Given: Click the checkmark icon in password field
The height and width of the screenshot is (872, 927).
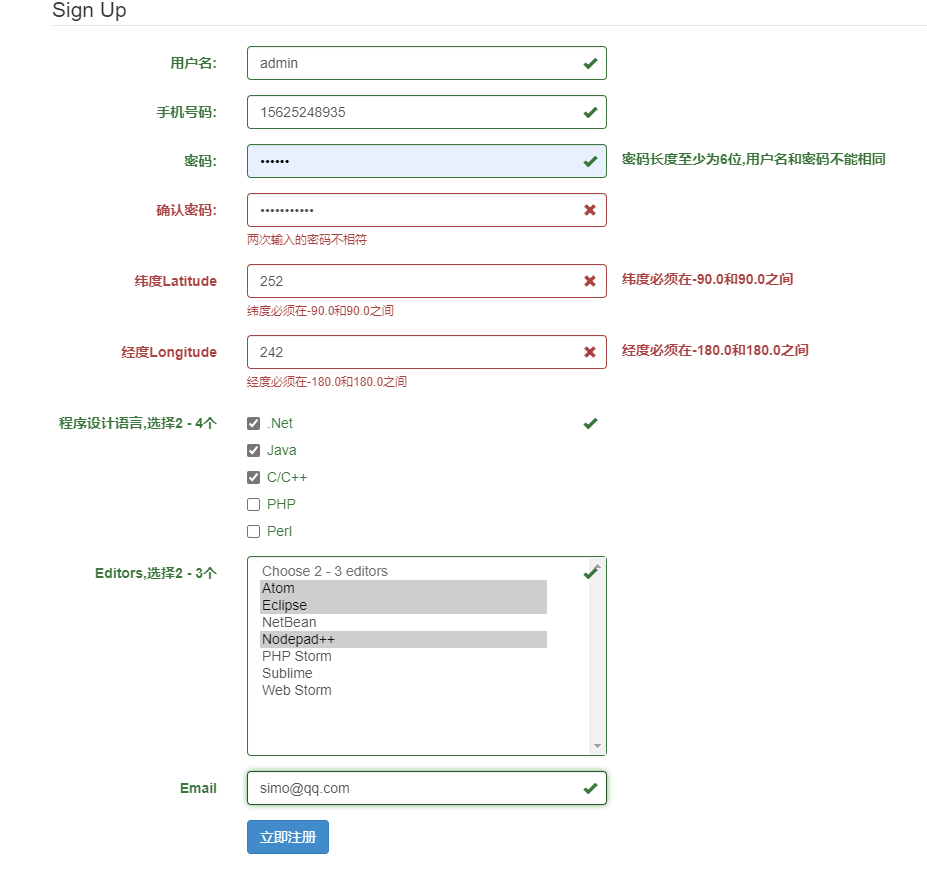Looking at the screenshot, I should tap(590, 161).
